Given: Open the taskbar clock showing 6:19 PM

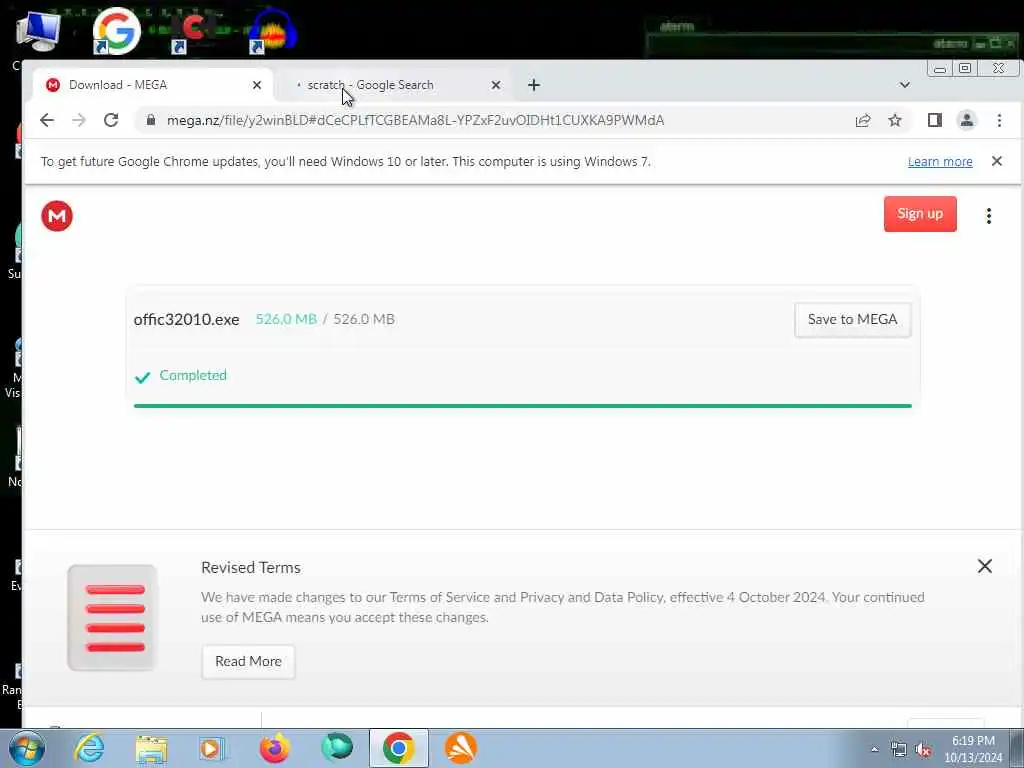Looking at the screenshot, I should pyautogui.click(x=973, y=749).
